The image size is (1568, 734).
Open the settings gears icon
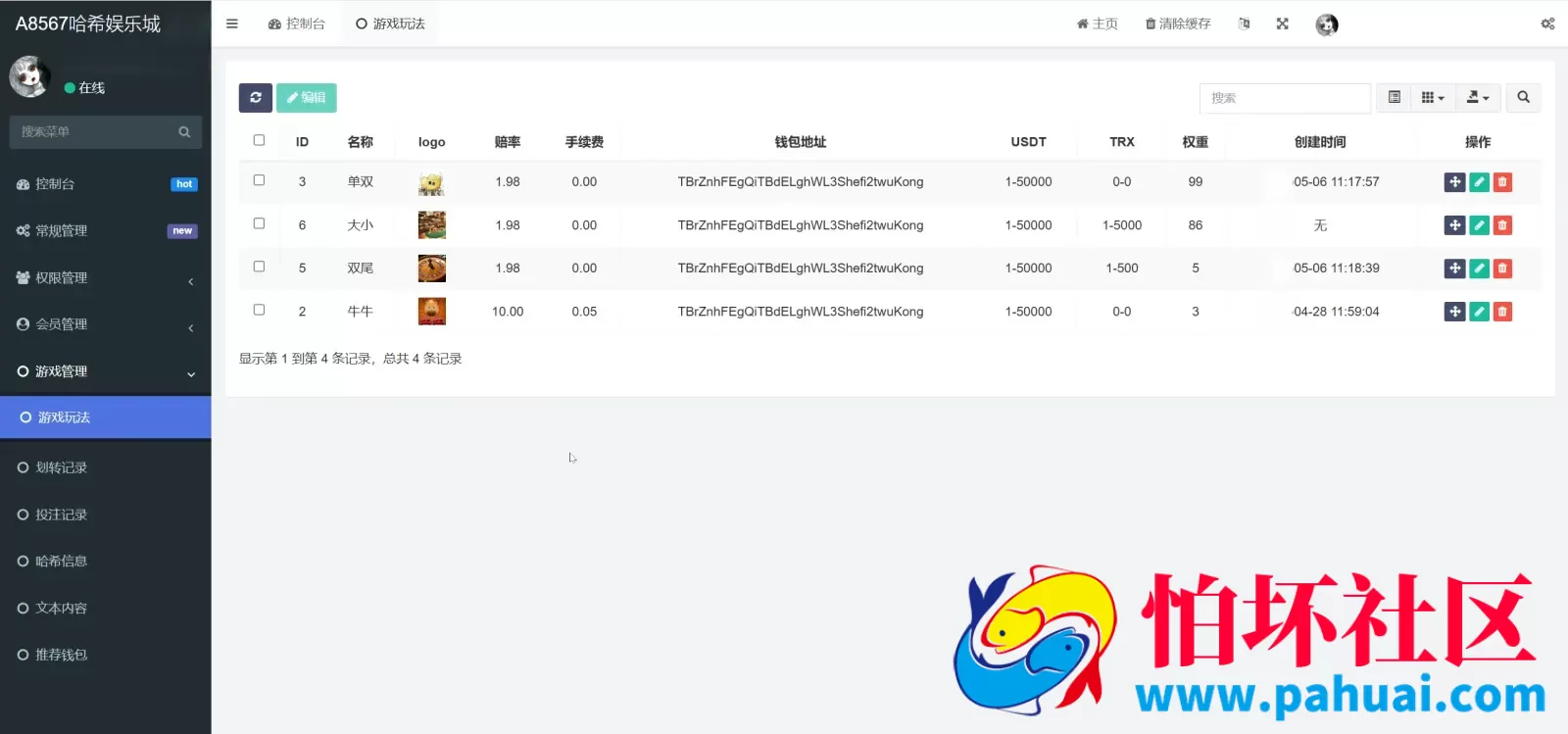coord(1547,24)
